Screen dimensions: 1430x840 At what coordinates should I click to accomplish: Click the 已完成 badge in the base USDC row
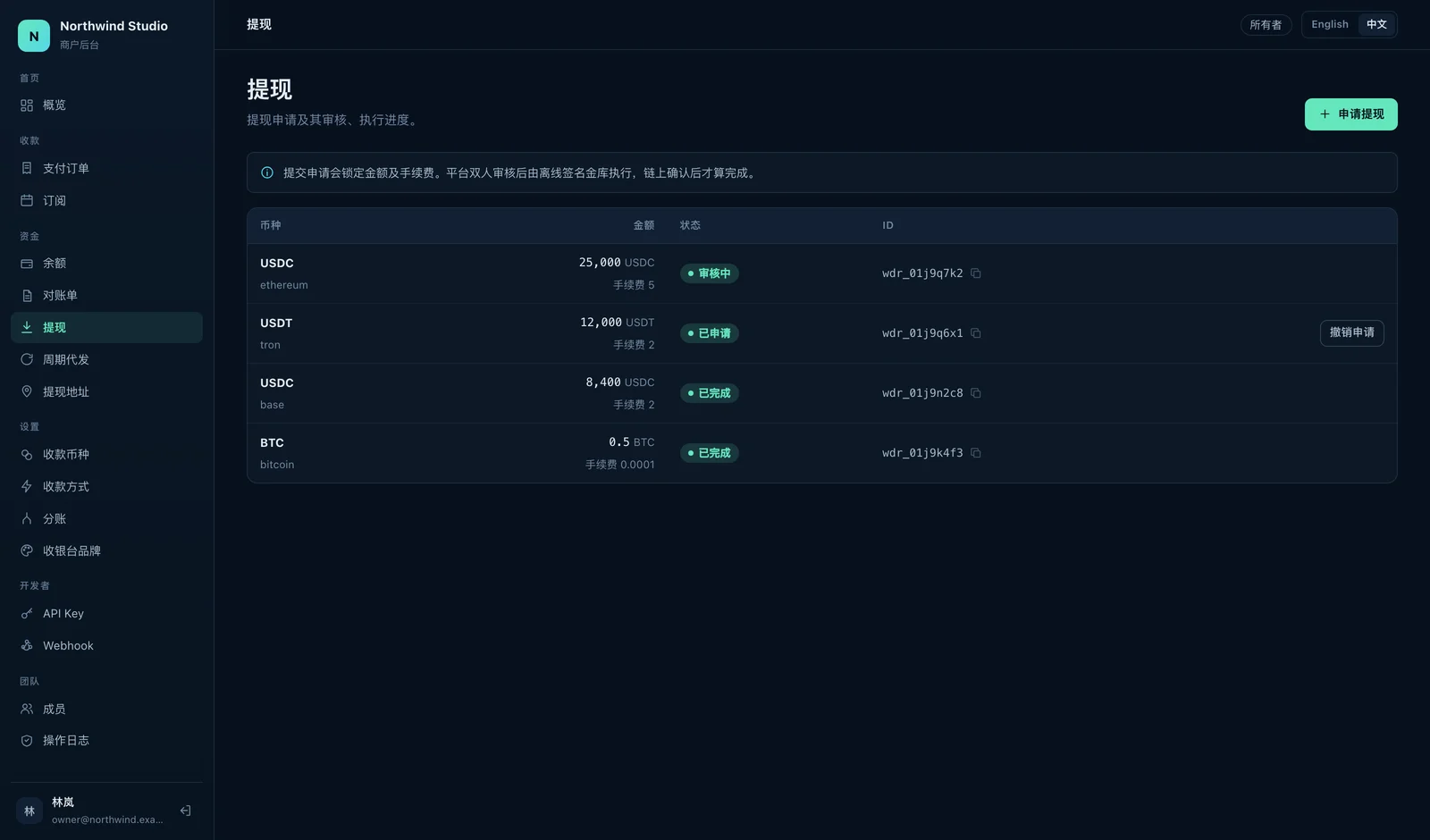(710, 393)
